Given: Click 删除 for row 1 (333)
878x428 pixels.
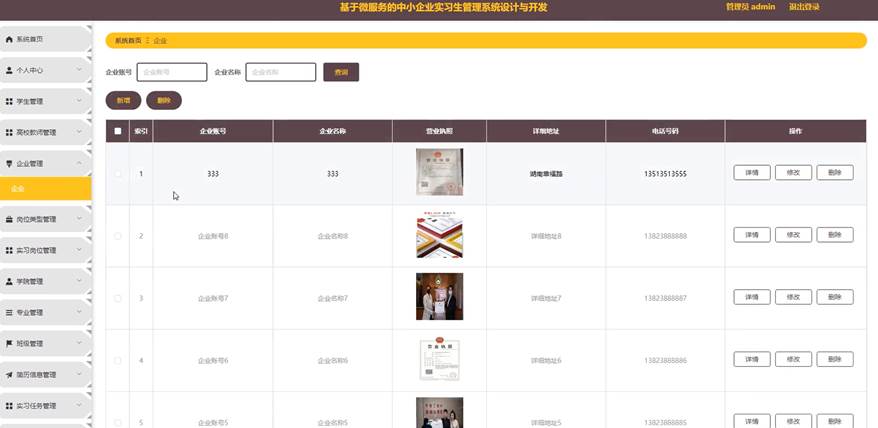Looking at the screenshot, I should point(835,173).
